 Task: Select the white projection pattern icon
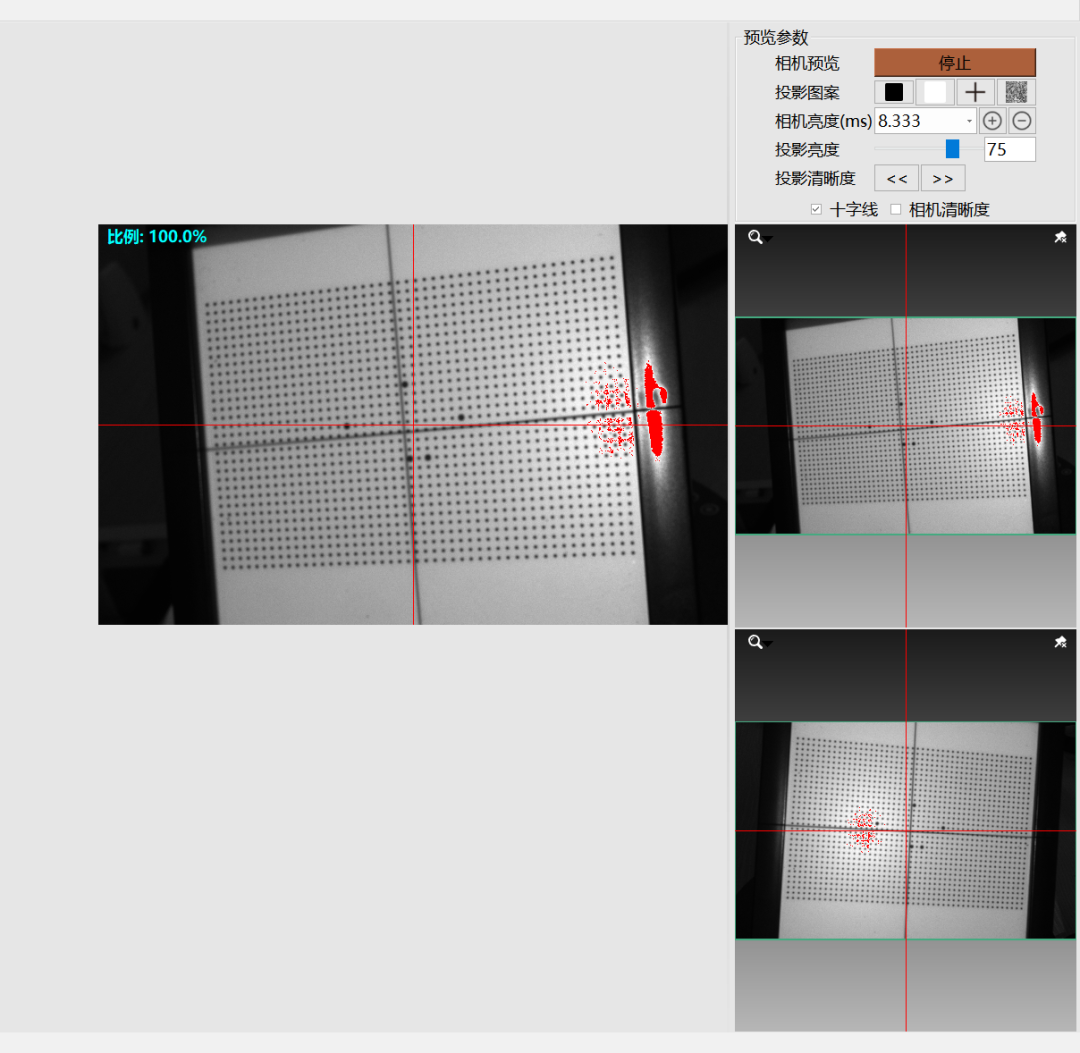[934, 91]
